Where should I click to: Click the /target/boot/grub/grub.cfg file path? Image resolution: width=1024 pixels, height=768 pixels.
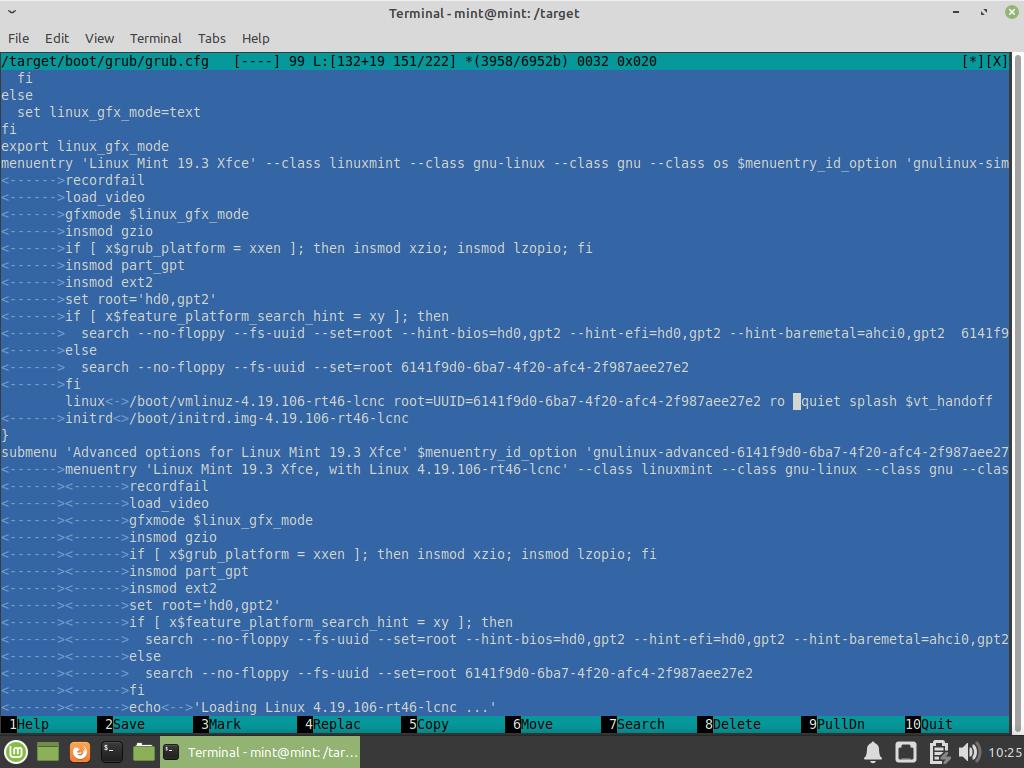click(x=105, y=61)
